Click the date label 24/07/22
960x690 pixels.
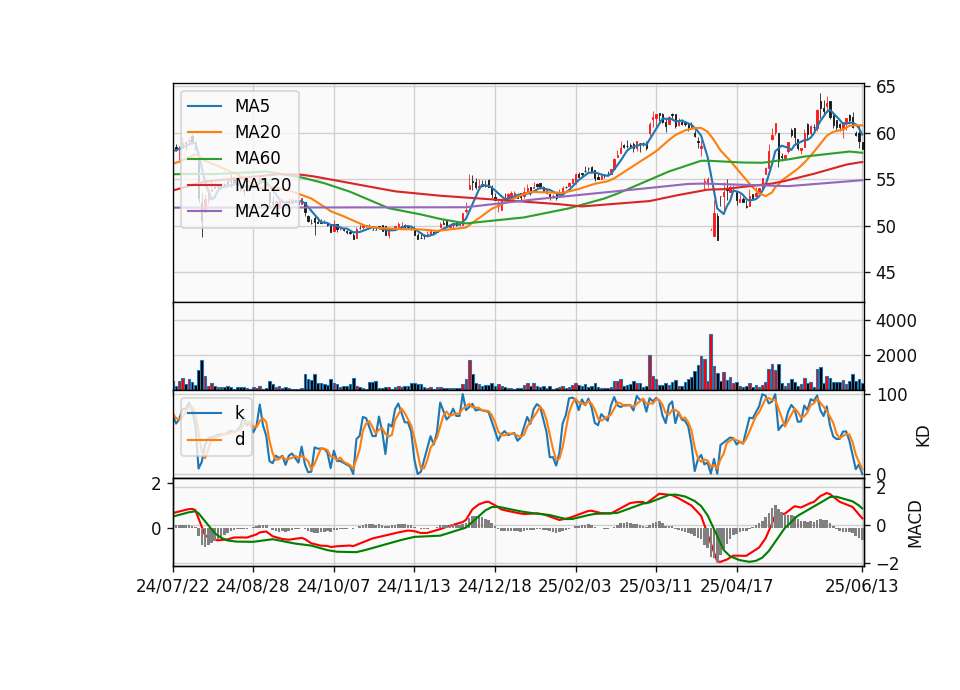click(x=173, y=586)
